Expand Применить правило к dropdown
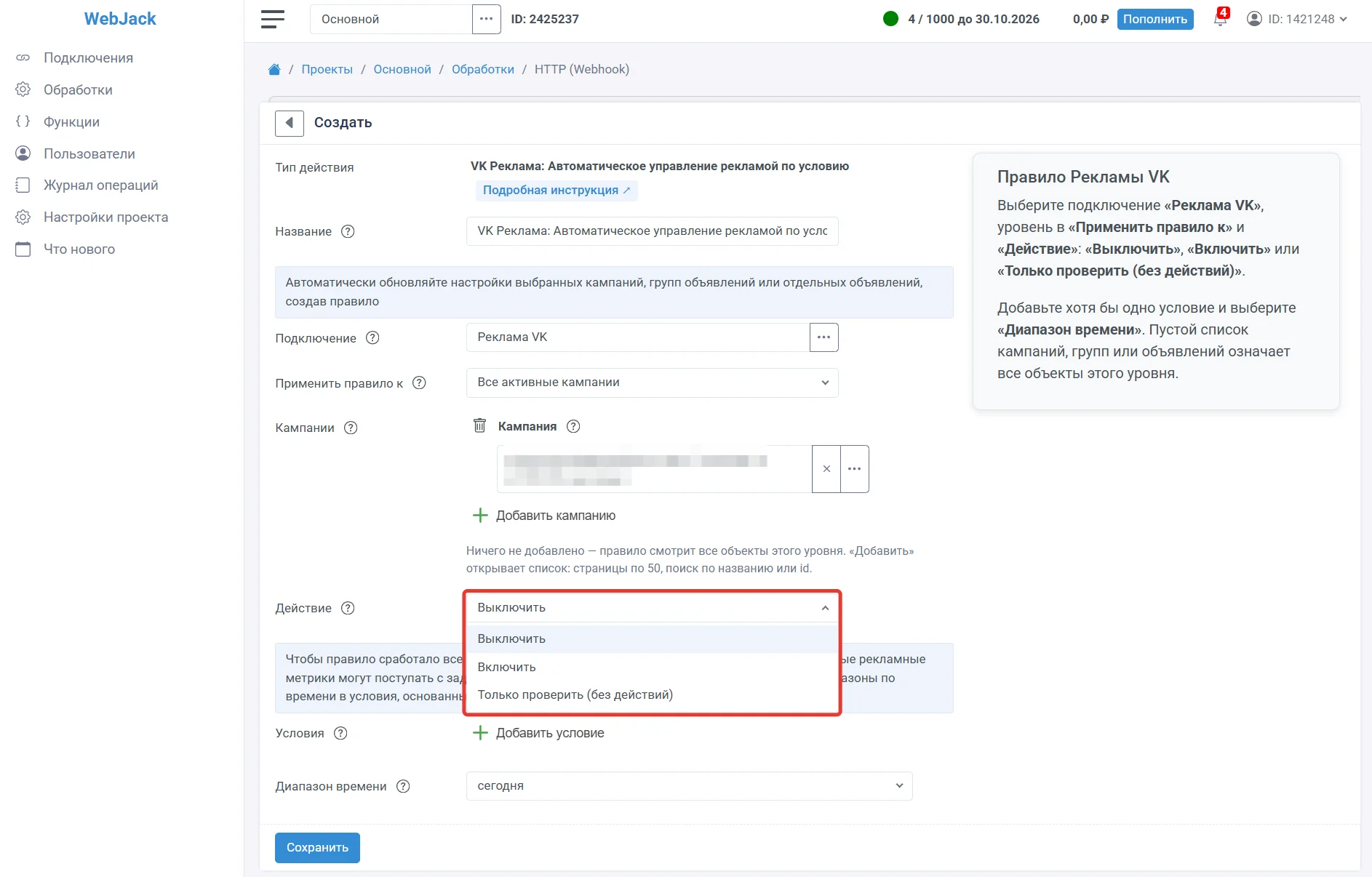 pos(653,383)
